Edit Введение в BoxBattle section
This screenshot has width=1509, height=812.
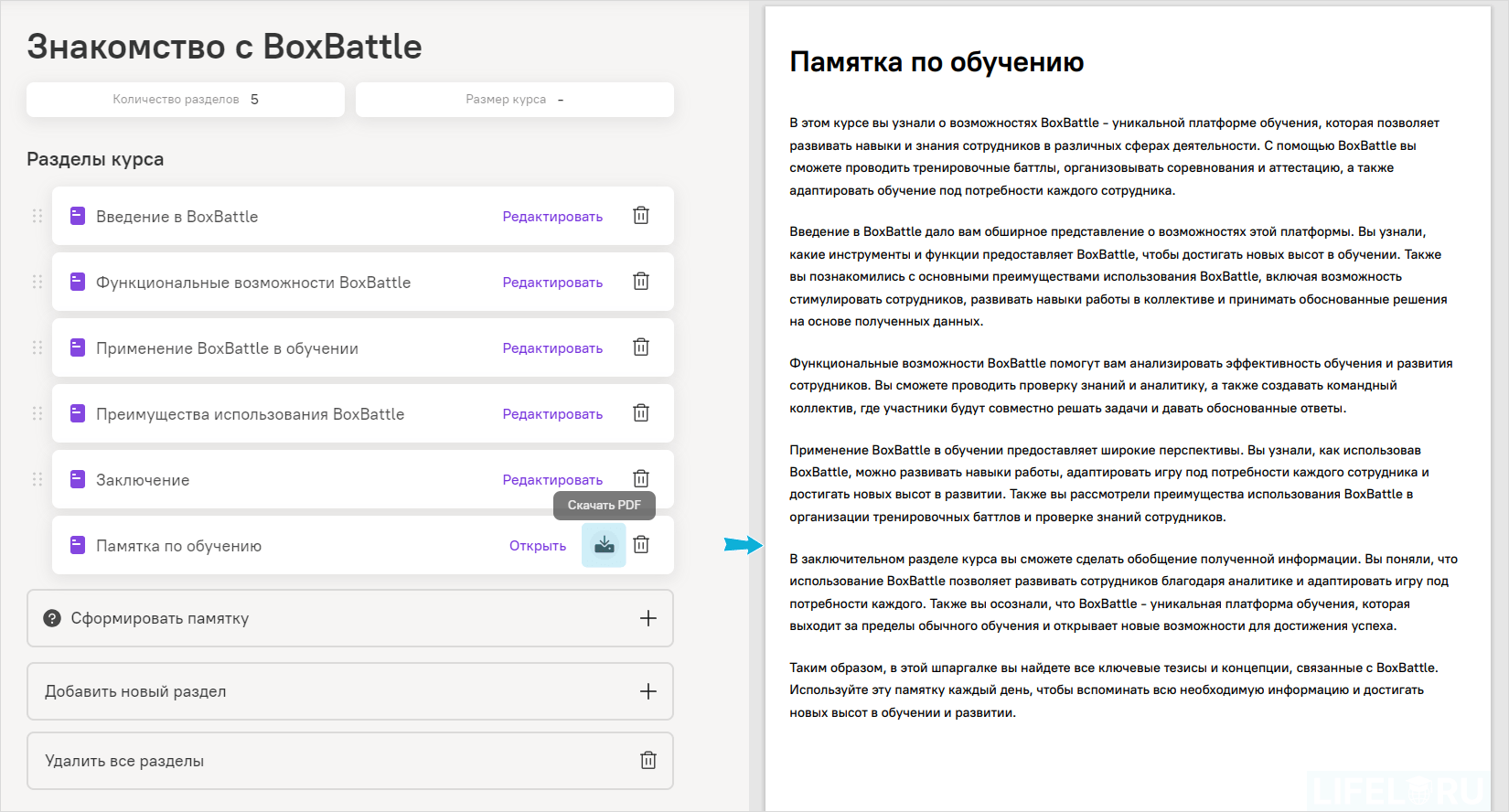(552, 217)
